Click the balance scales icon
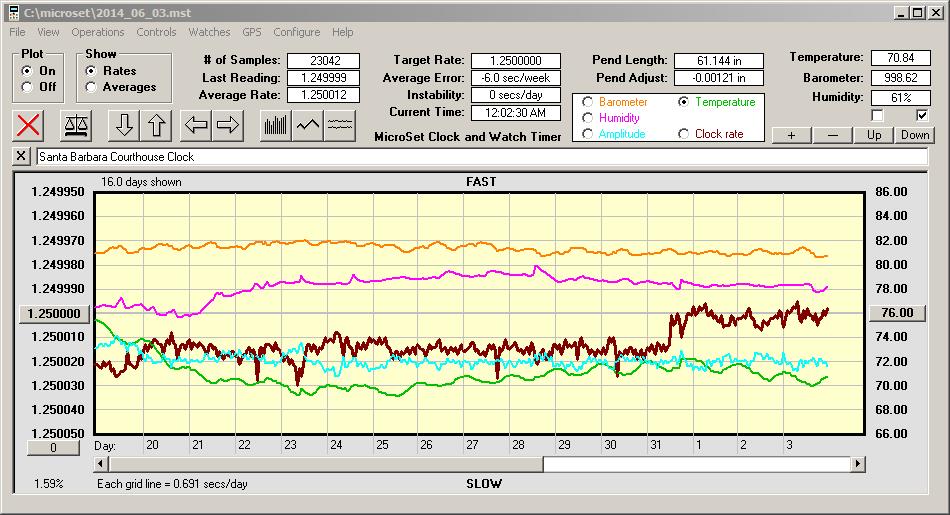This screenshot has width=950, height=515. 76,125
